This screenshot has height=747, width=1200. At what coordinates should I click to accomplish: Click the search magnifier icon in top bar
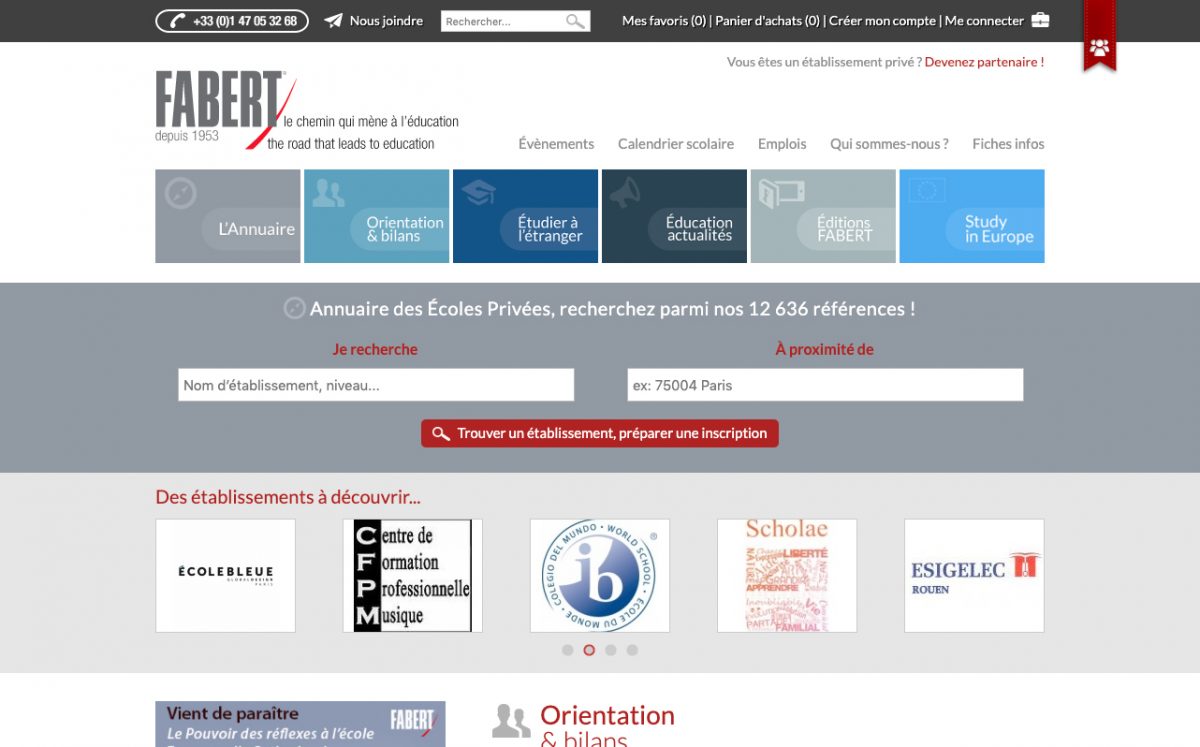(x=575, y=21)
